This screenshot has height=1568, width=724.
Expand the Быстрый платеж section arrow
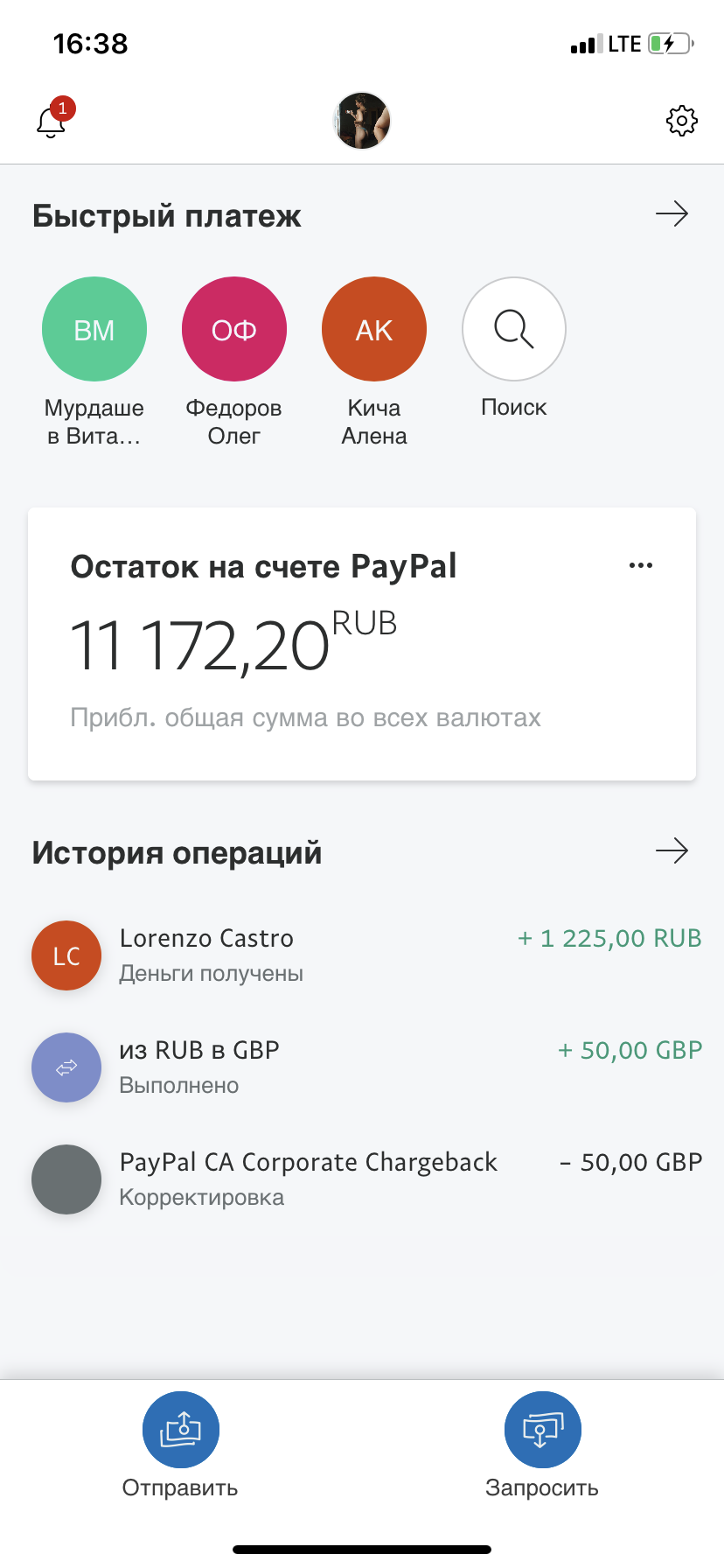[672, 214]
